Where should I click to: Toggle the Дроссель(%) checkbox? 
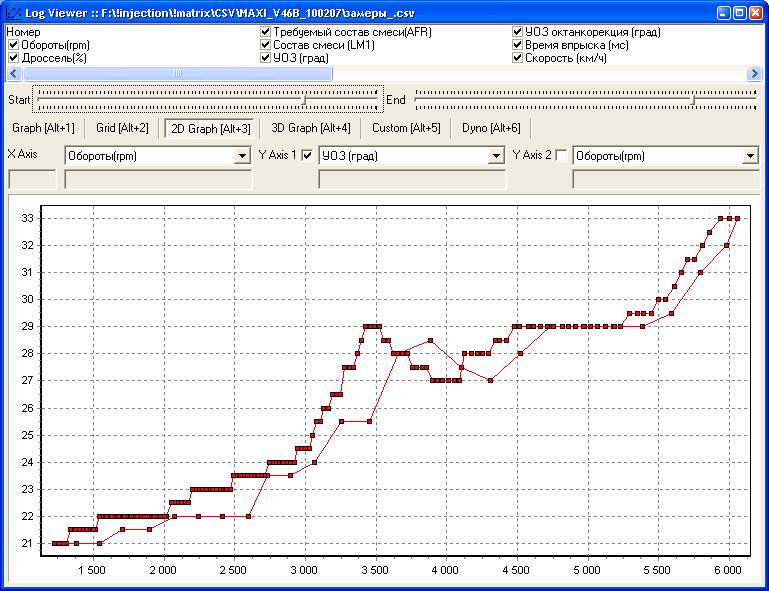coord(13,58)
